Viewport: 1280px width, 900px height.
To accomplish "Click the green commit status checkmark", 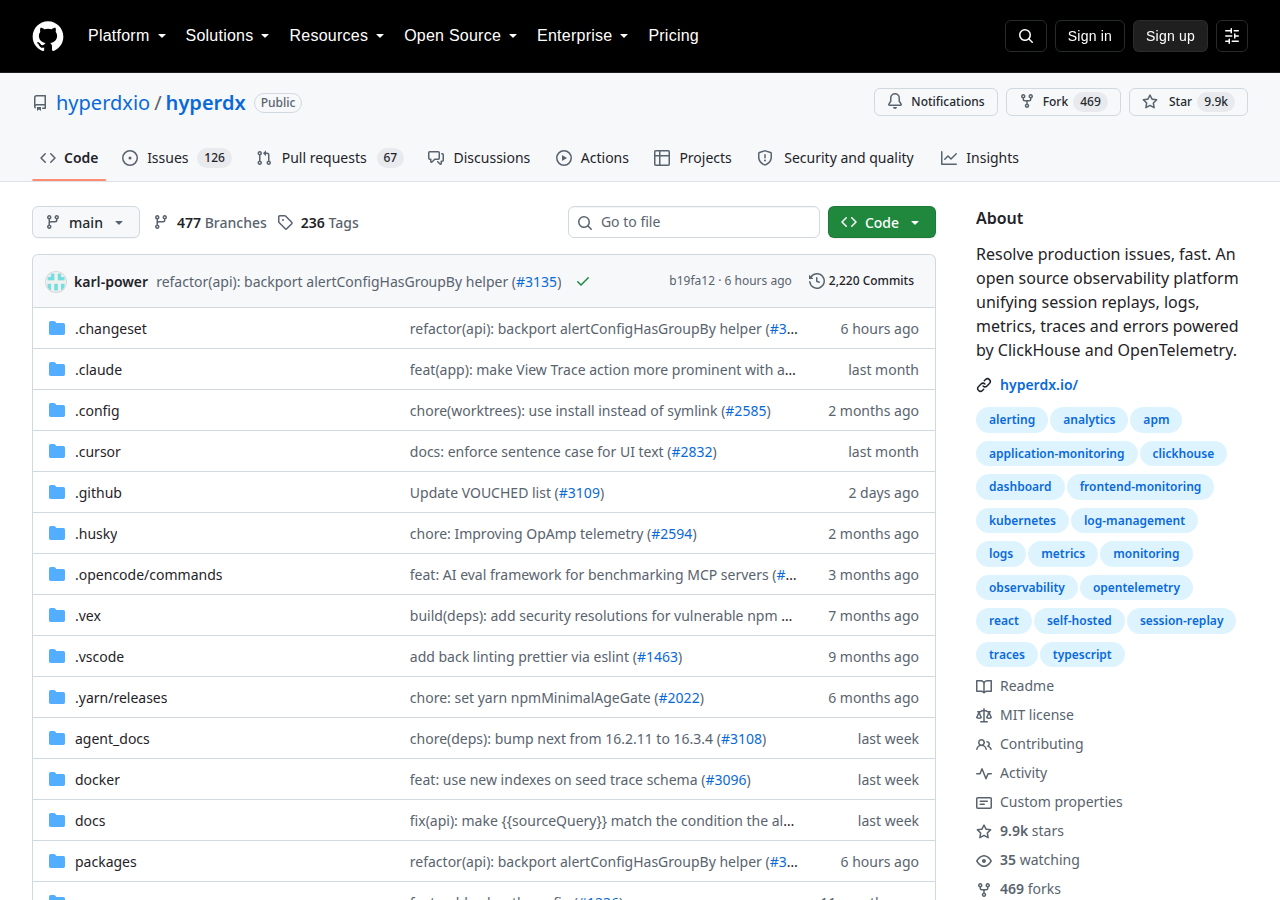I will click(583, 281).
